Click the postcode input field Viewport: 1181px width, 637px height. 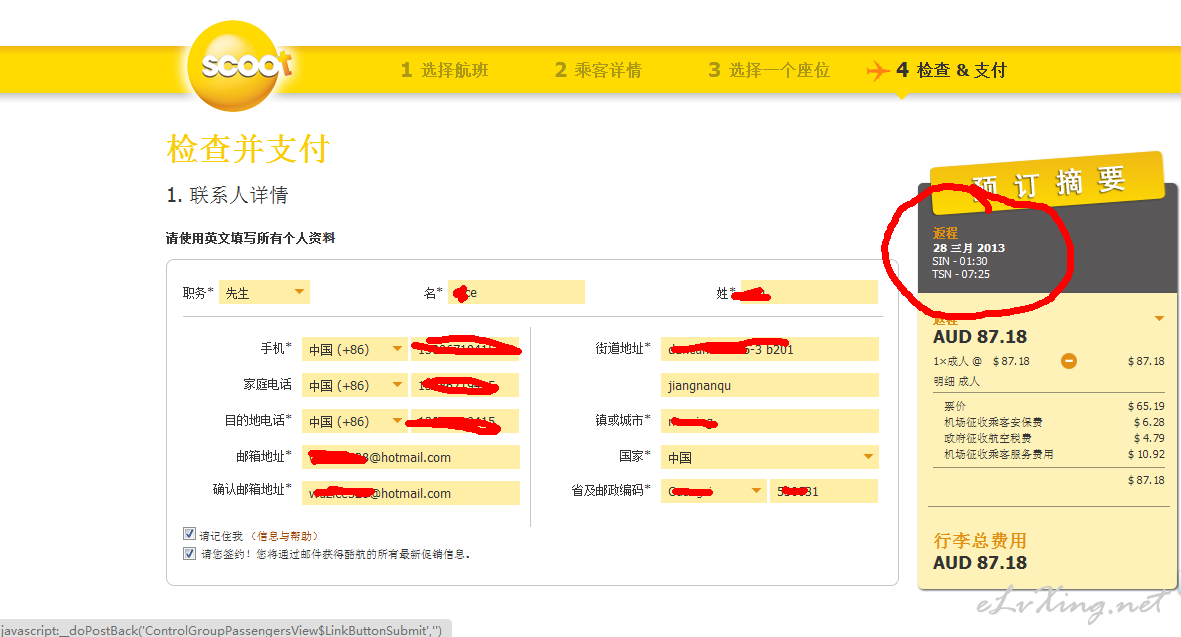pos(824,491)
